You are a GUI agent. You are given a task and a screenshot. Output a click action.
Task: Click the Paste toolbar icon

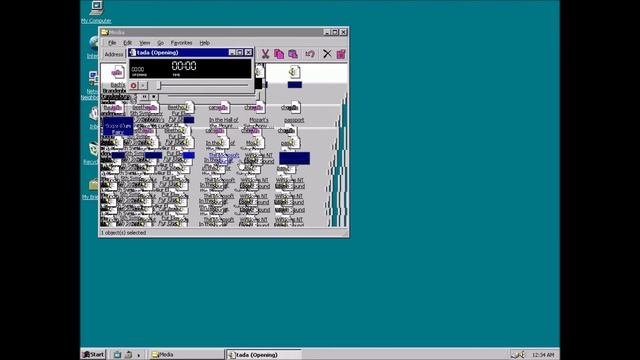pyautogui.click(x=293, y=54)
